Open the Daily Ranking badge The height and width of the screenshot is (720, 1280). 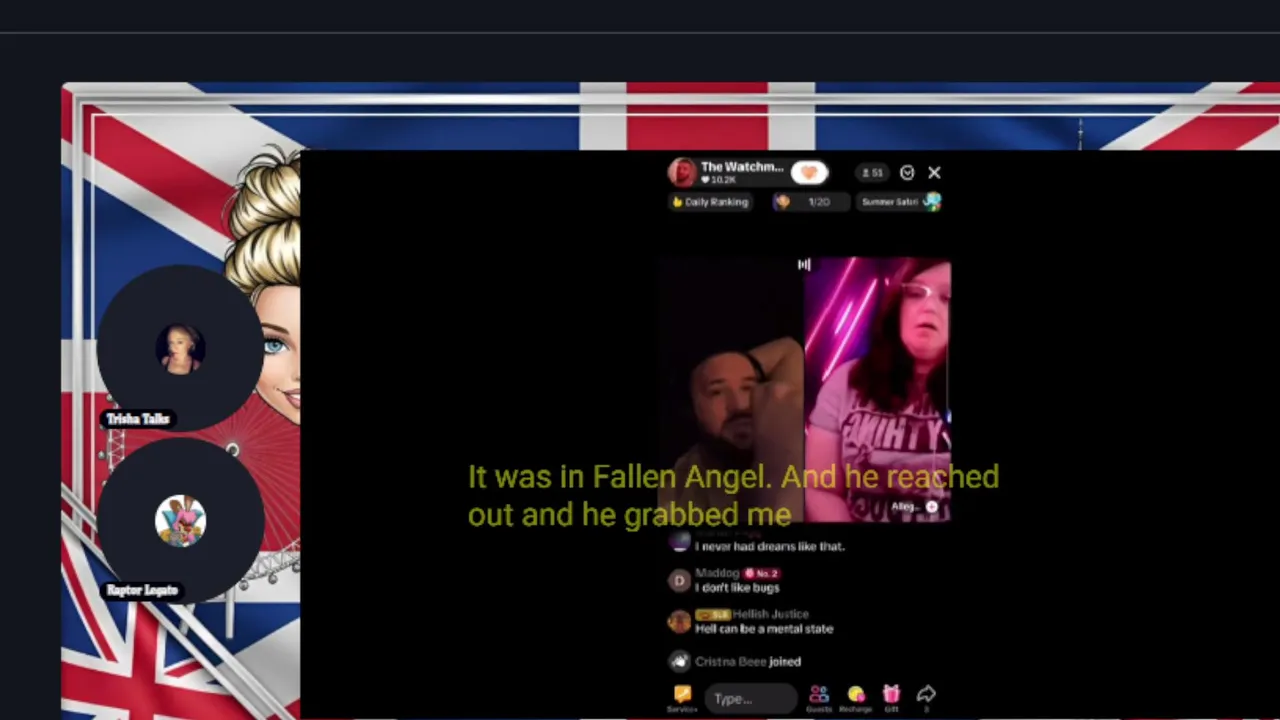click(710, 202)
